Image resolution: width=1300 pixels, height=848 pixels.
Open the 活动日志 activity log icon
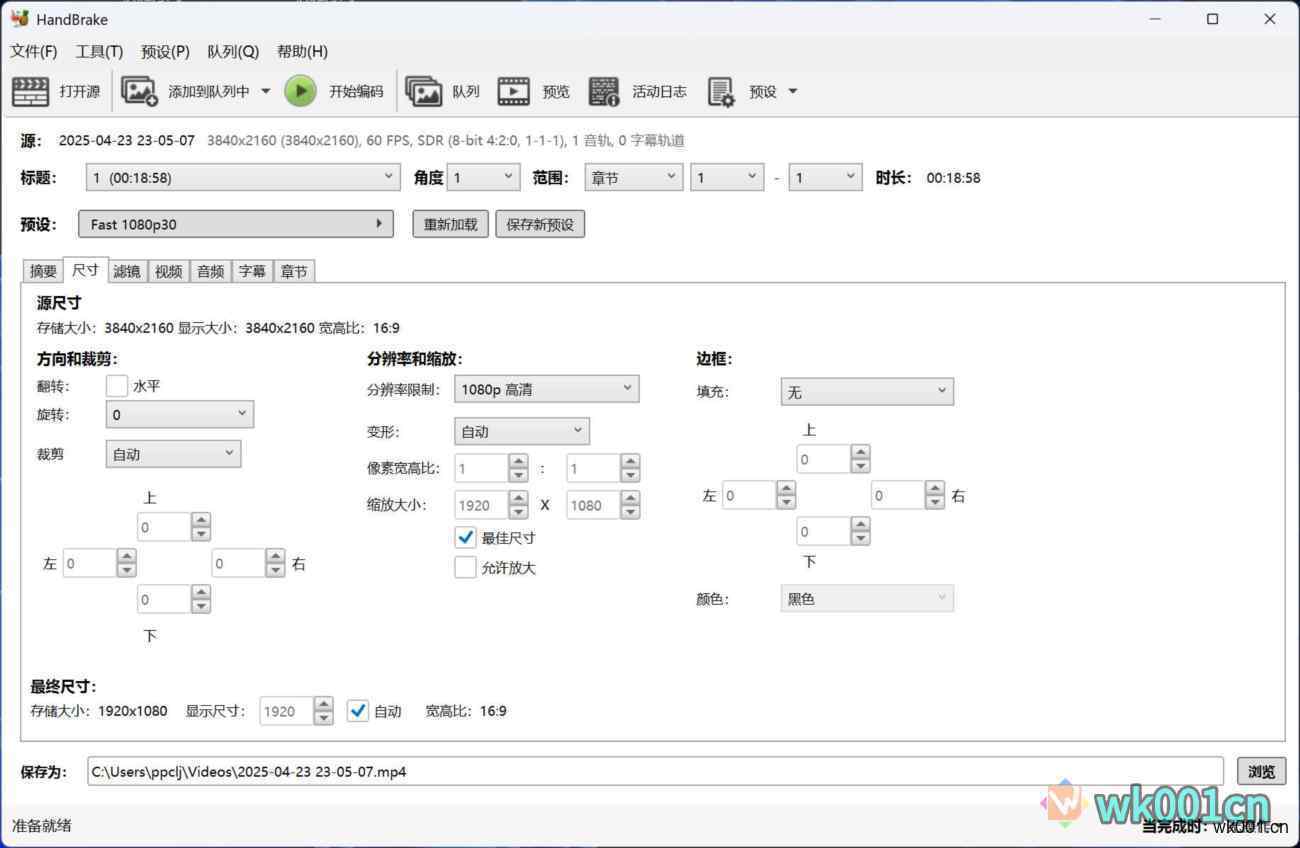[x=604, y=91]
